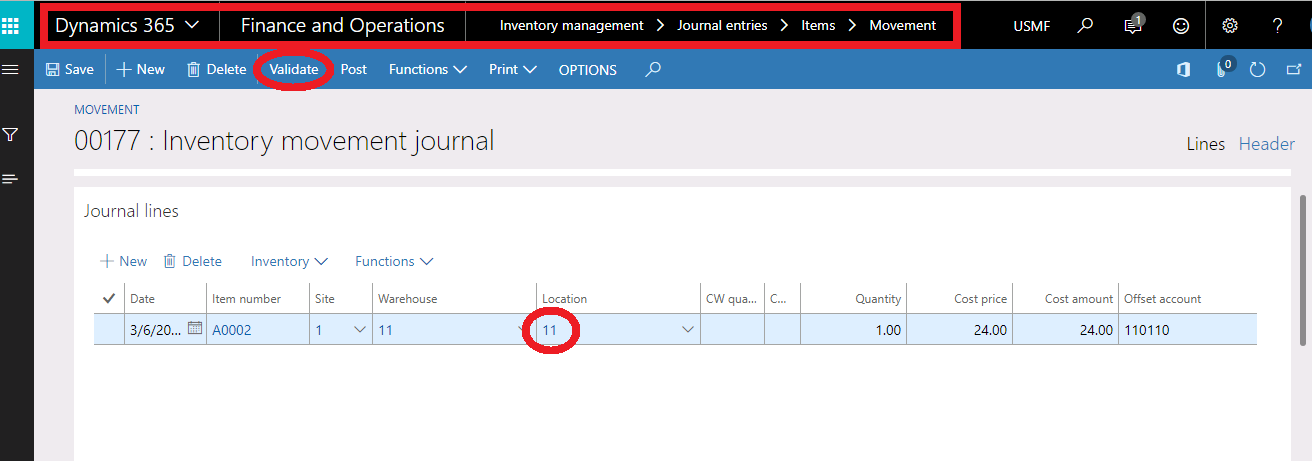Screen dimensions: 1312x461
Task: Click New in the action bar
Action: pyautogui.click(x=141, y=69)
